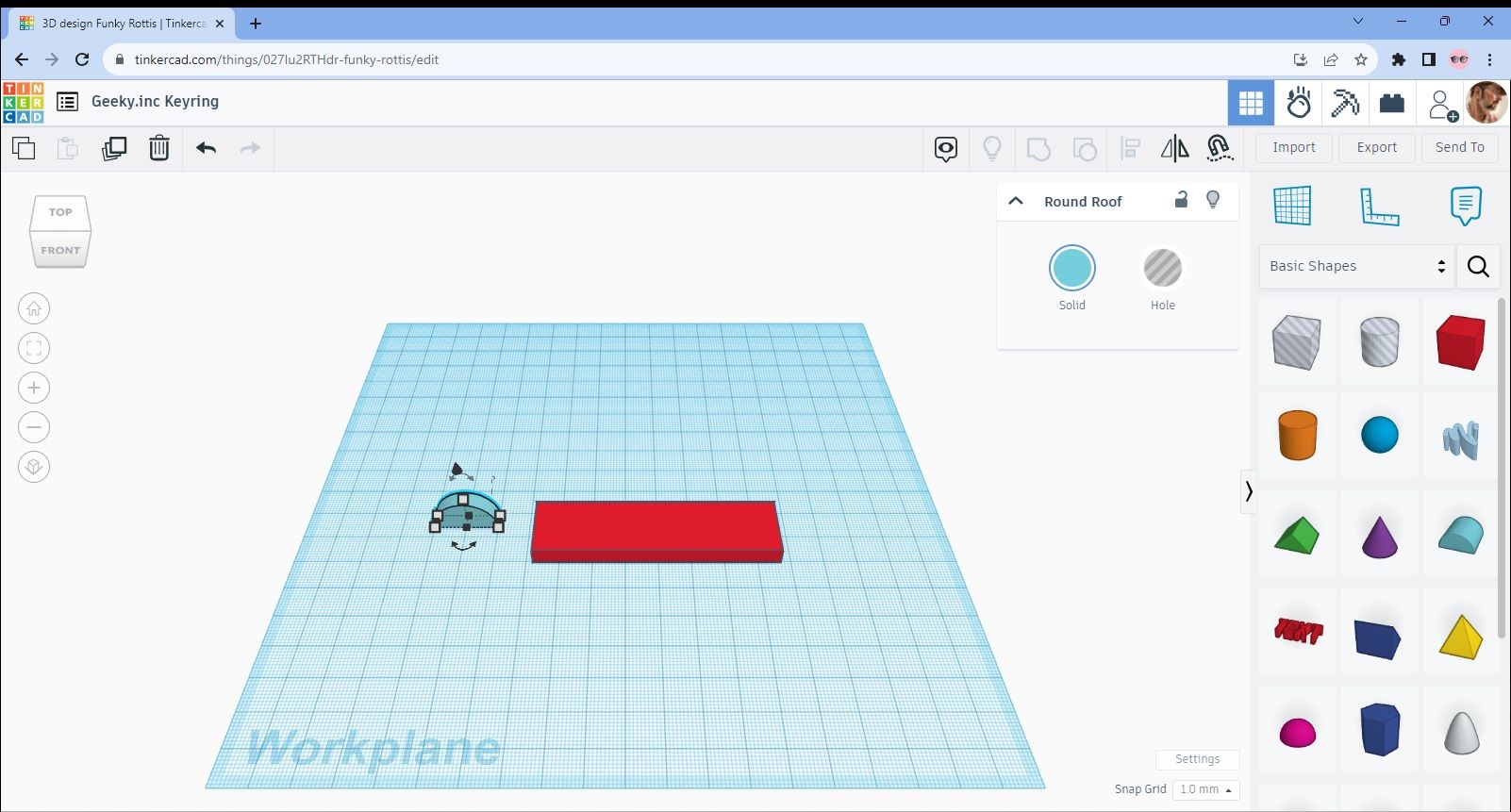Screen dimensions: 1511x812
Task: Set shape to Hole
Action: coord(1163,268)
